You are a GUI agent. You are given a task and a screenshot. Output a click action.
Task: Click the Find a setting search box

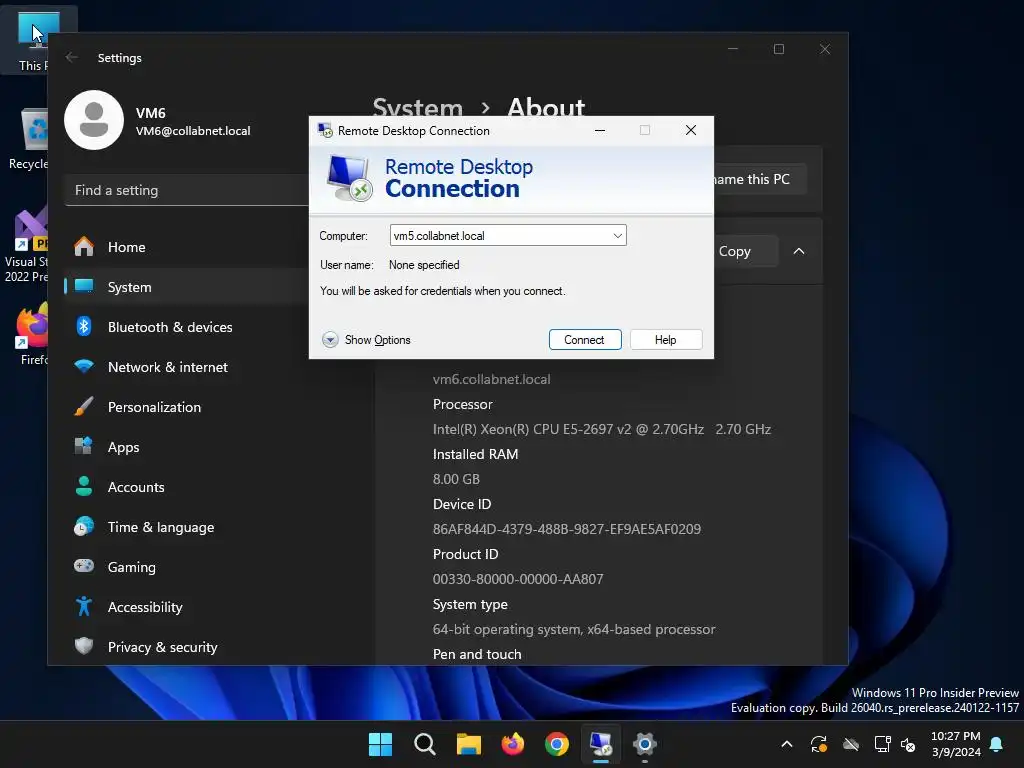pos(187,190)
